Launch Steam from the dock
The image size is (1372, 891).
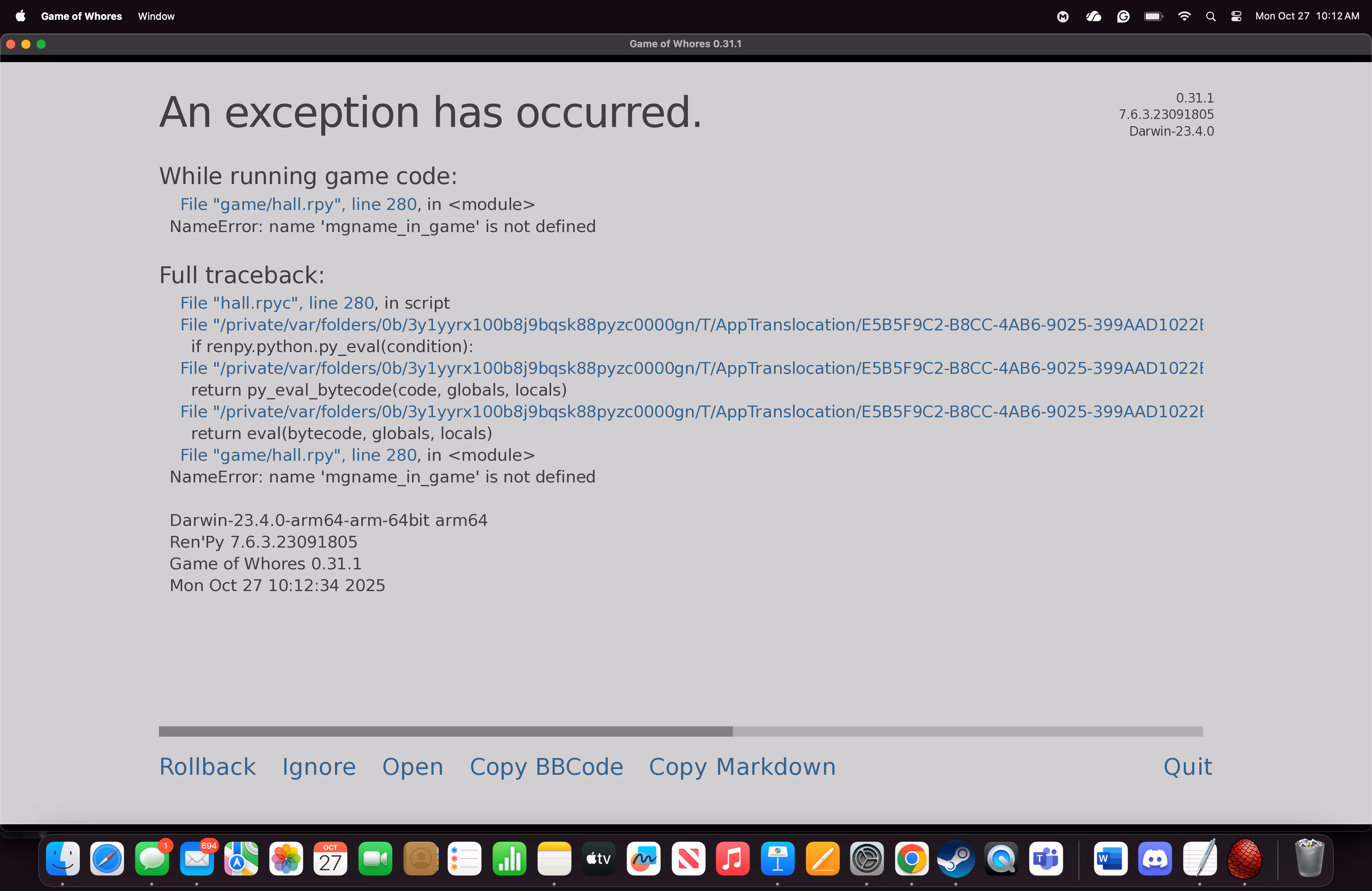[x=956, y=859]
